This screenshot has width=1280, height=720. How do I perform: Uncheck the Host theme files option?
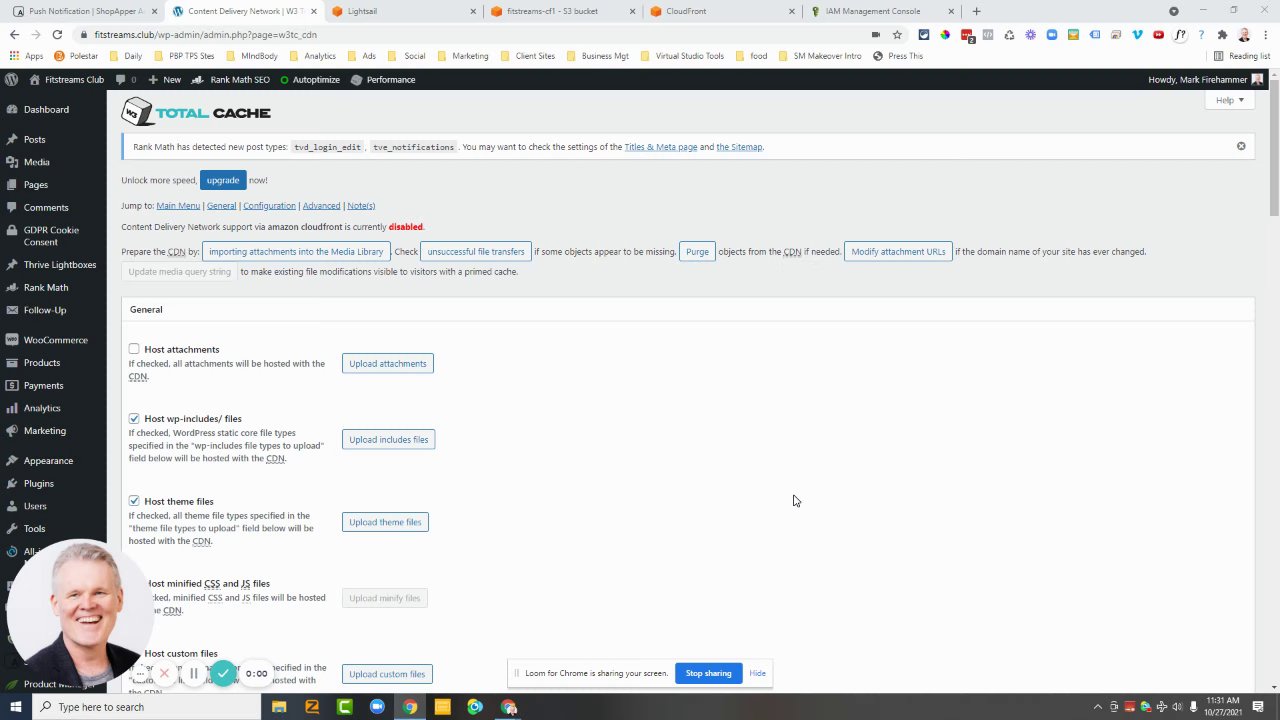point(134,501)
